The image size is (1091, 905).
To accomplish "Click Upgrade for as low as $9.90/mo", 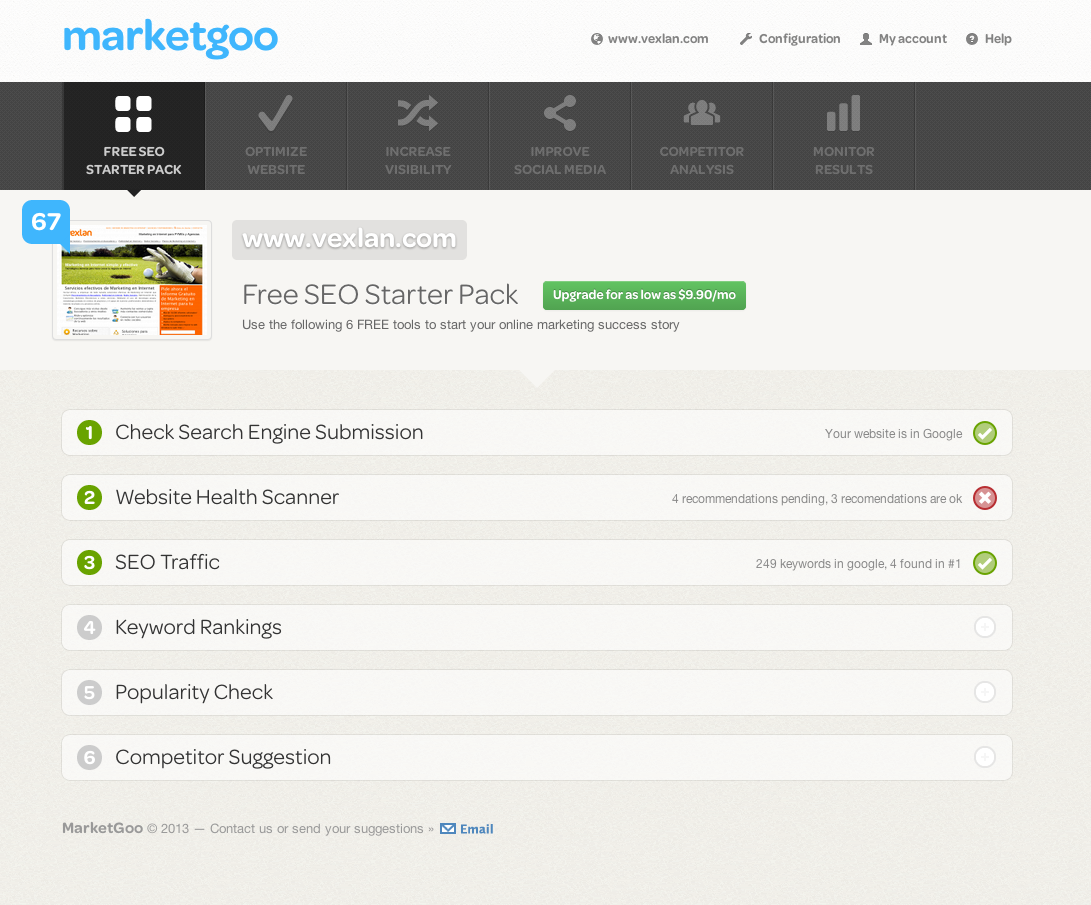I will tap(644, 295).
